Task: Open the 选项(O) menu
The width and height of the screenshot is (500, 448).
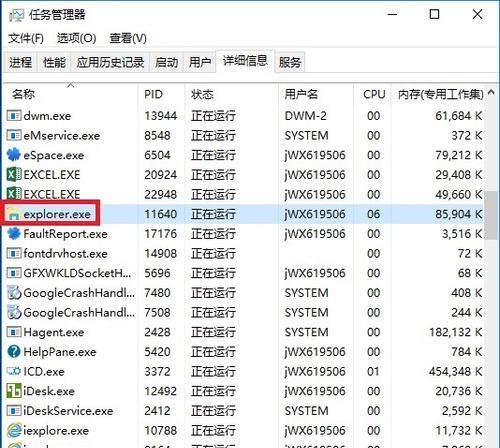Action: tap(76, 38)
